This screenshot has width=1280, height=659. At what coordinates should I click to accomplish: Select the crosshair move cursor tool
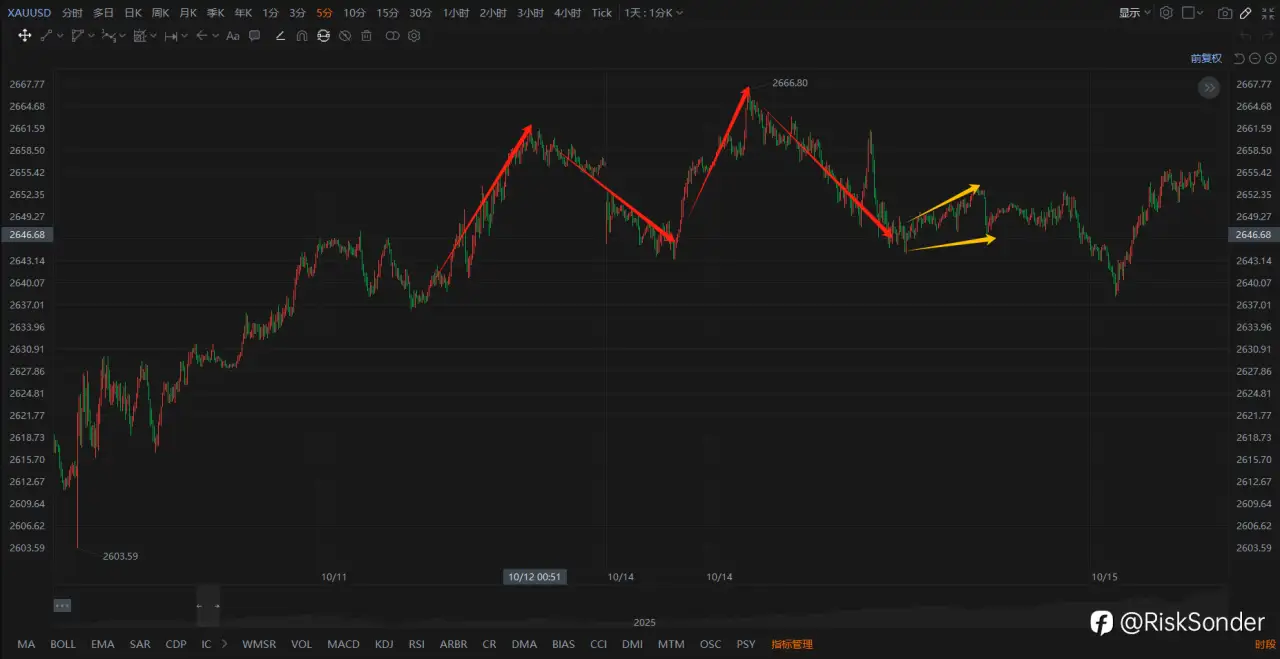pos(25,35)
